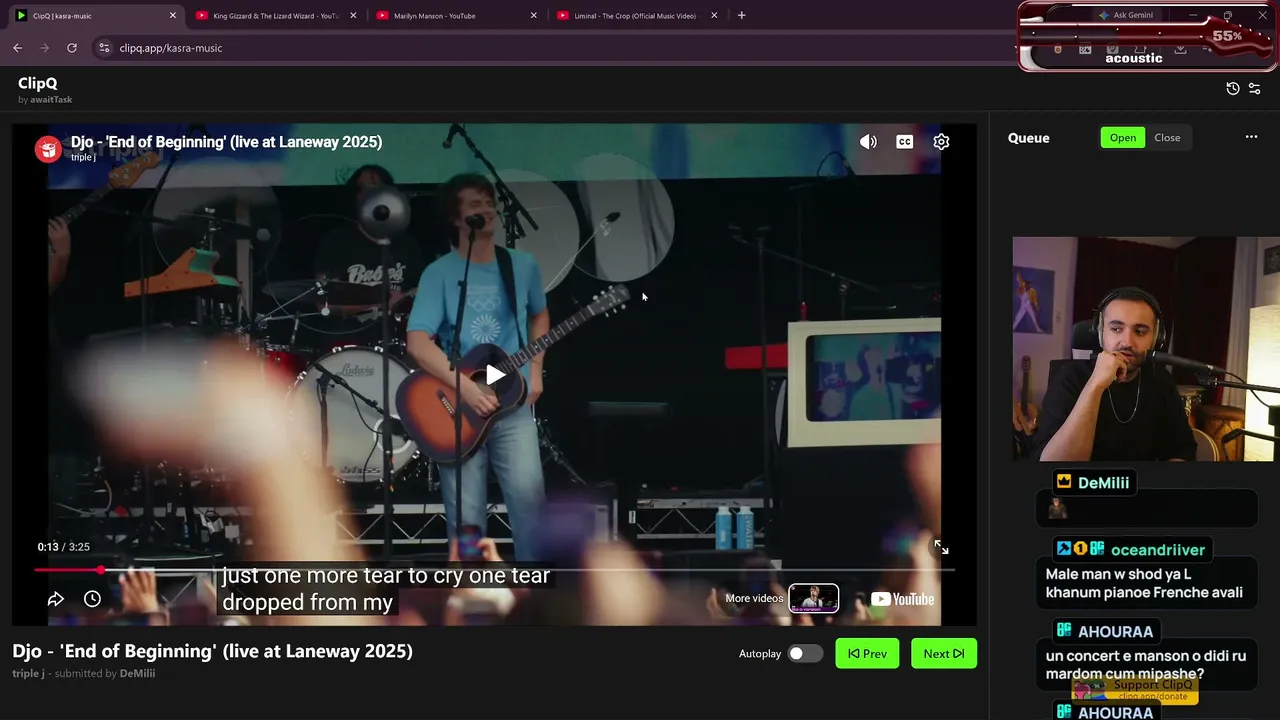Set the queue to Close
Image resolution: width=1280 pixels, height=720 pixels.
[x=1167, y=138]
